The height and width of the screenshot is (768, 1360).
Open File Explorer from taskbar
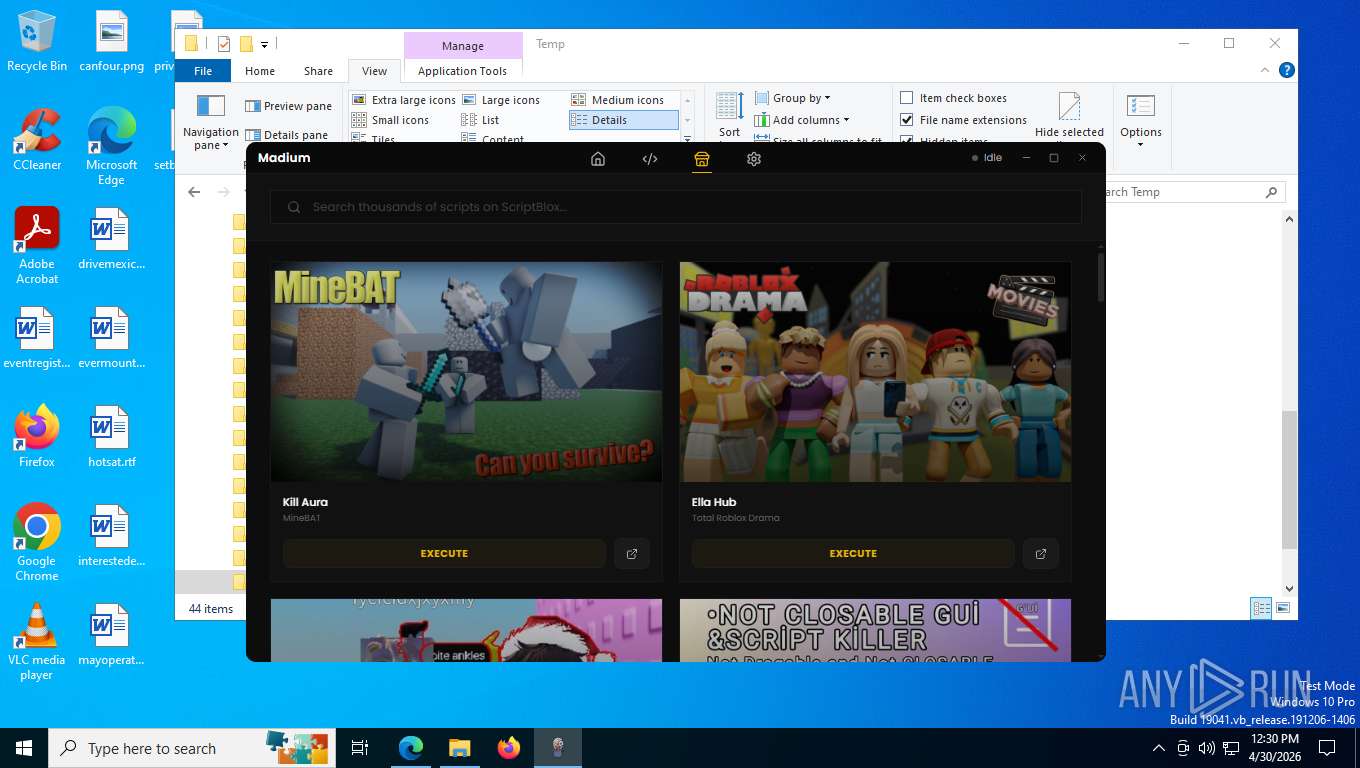(460, 748)
